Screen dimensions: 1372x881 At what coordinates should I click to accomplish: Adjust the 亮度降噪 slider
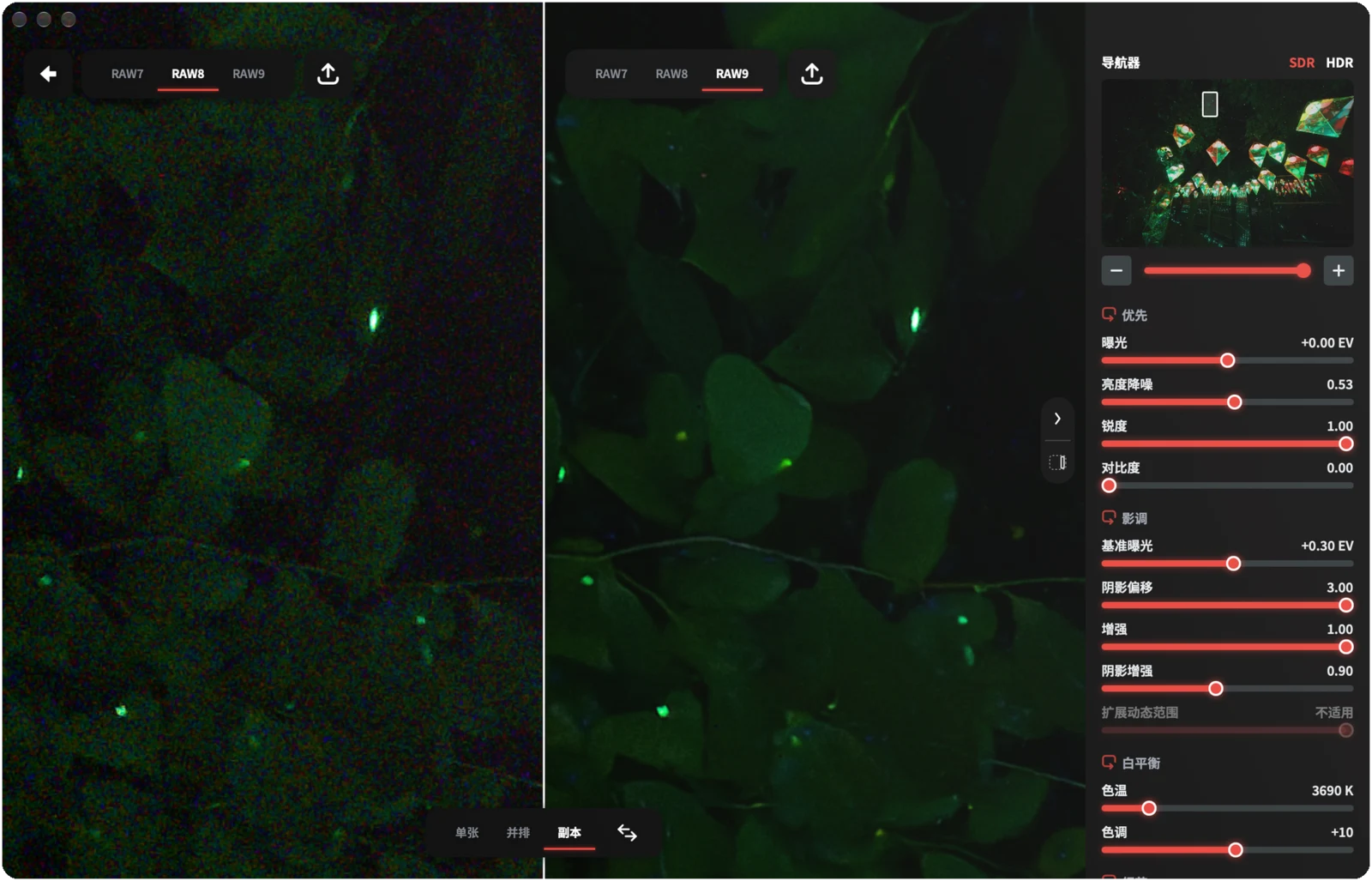pos(1227,402)
